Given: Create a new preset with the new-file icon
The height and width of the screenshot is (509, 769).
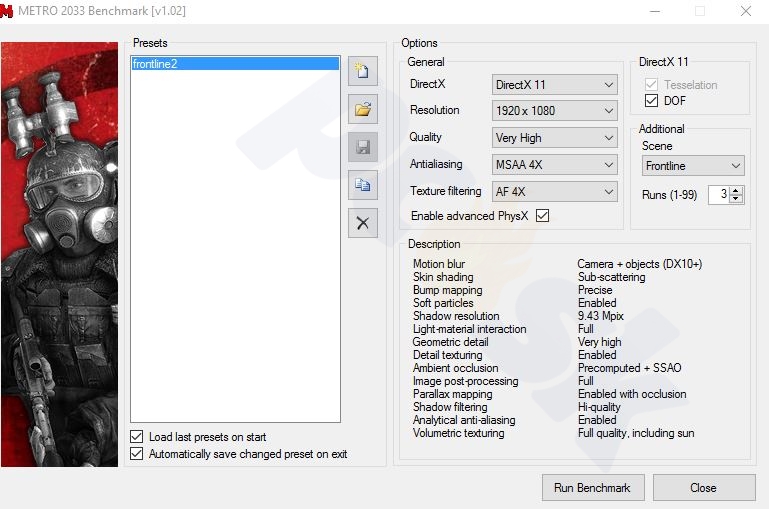Looking at the screenshot, I should tap(363, 71).
